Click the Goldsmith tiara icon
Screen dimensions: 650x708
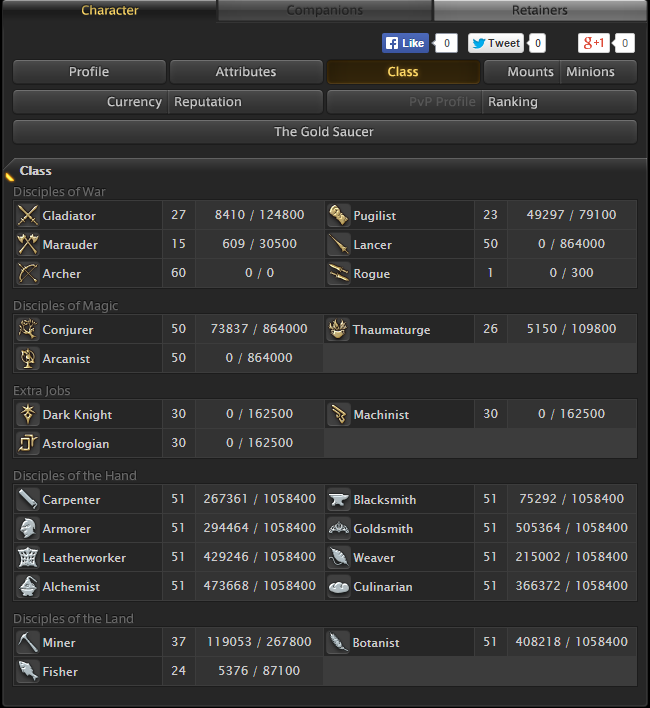coord(339,528)
